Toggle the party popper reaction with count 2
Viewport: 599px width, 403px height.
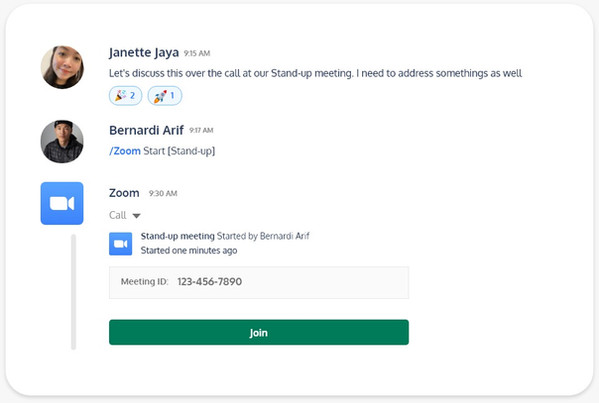[126, 95]
